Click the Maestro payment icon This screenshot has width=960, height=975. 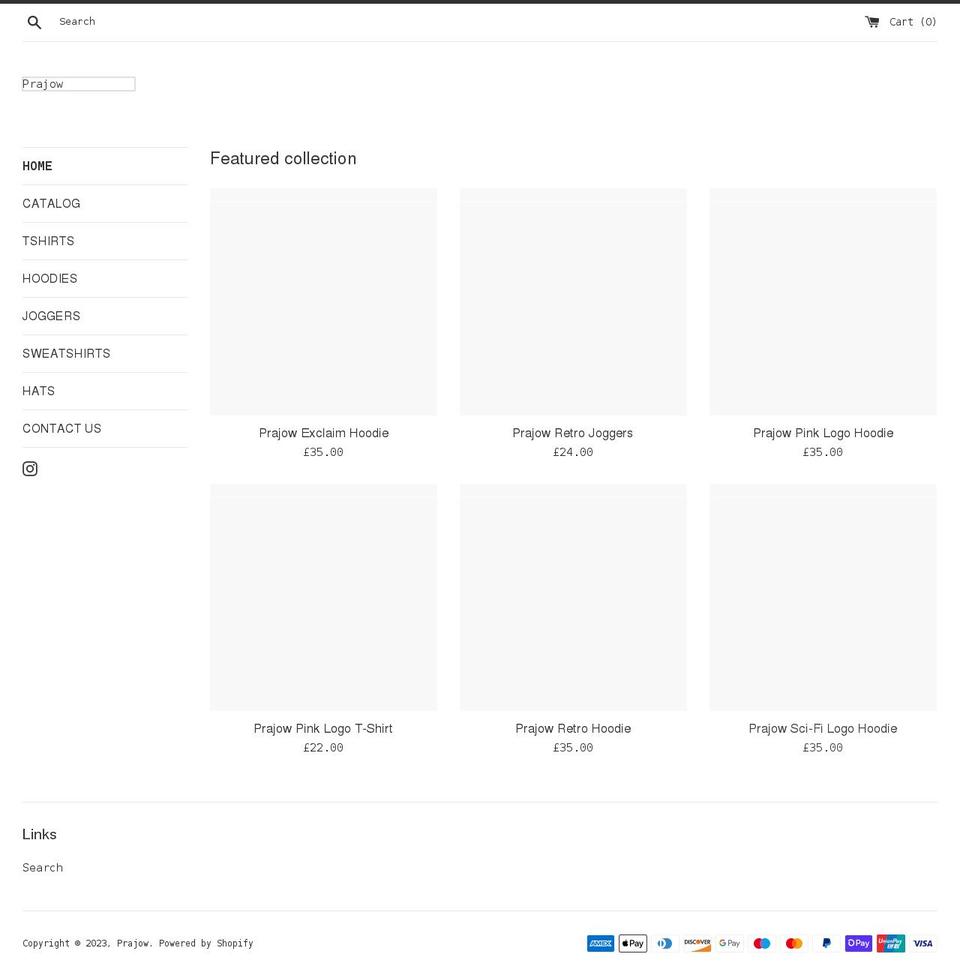coord(762,943)
